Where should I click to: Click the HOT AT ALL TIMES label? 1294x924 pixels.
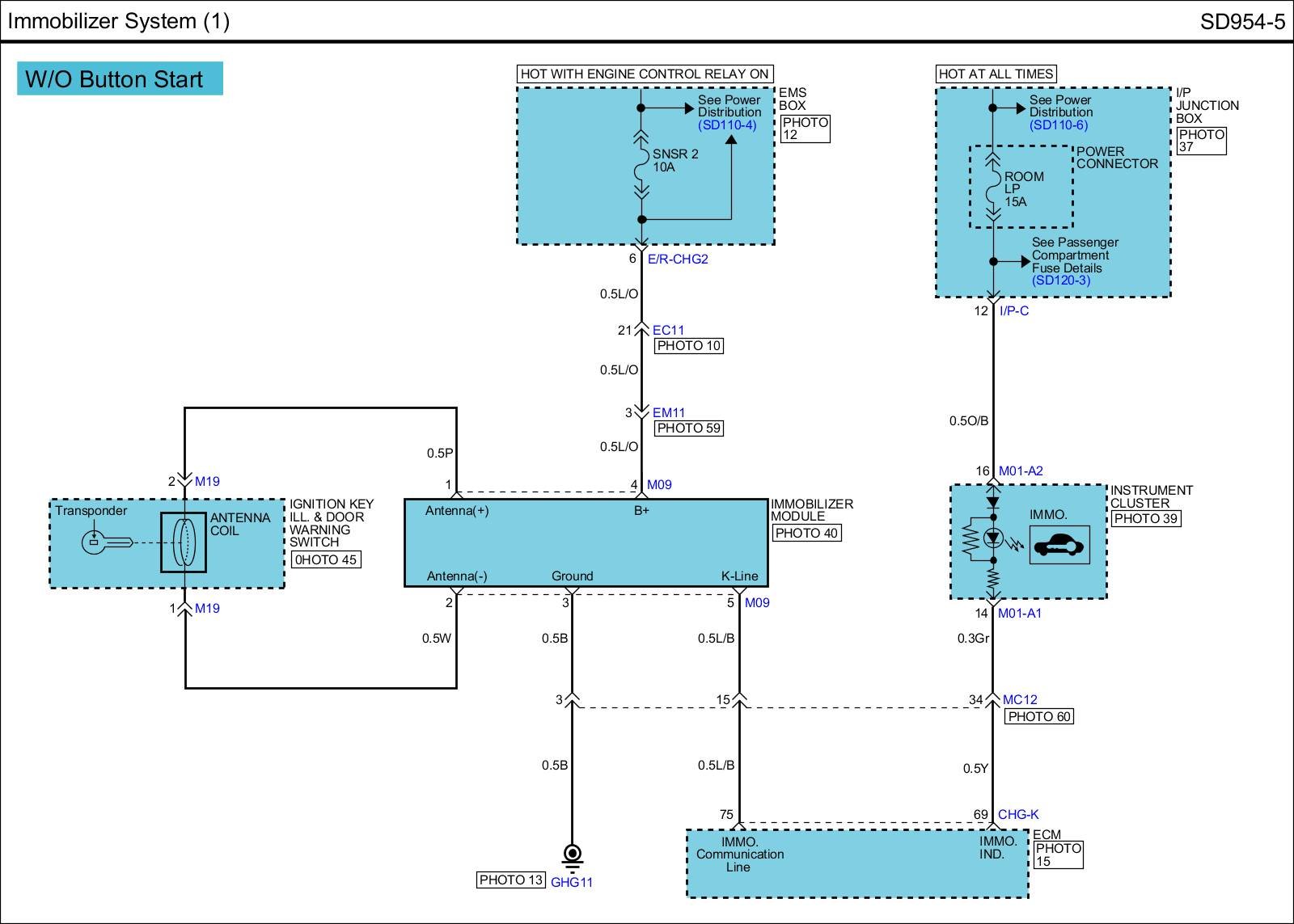(996, 74)
